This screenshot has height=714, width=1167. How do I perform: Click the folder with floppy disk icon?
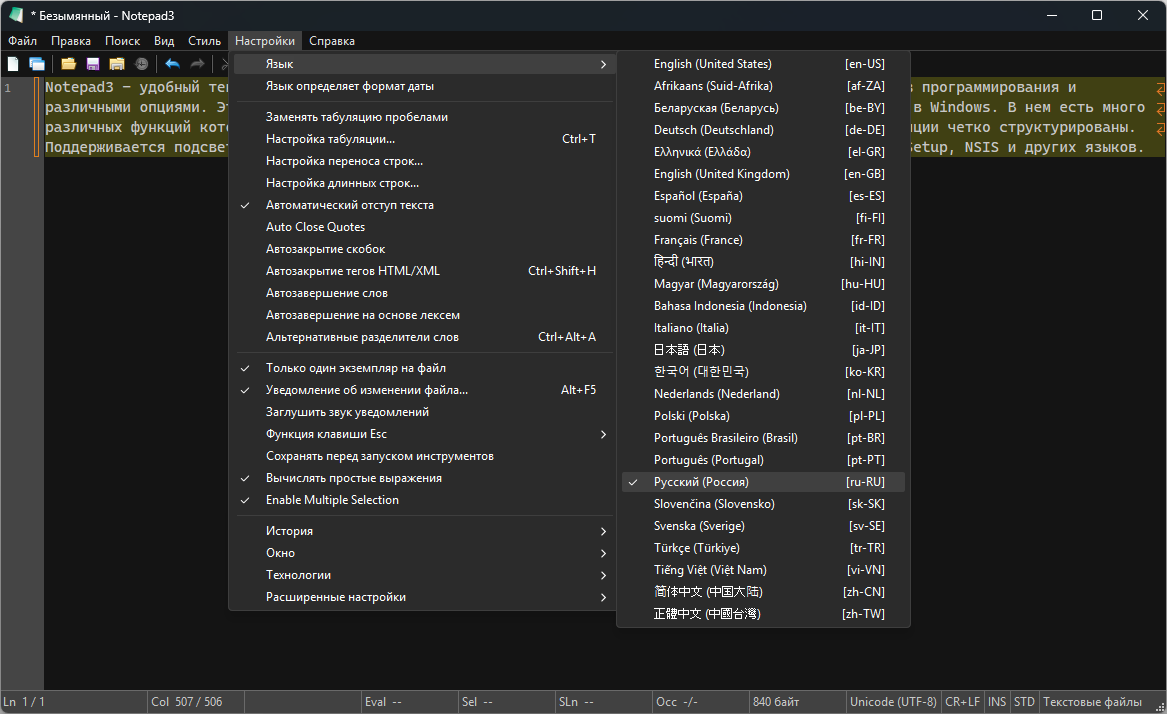pos(117,64)
